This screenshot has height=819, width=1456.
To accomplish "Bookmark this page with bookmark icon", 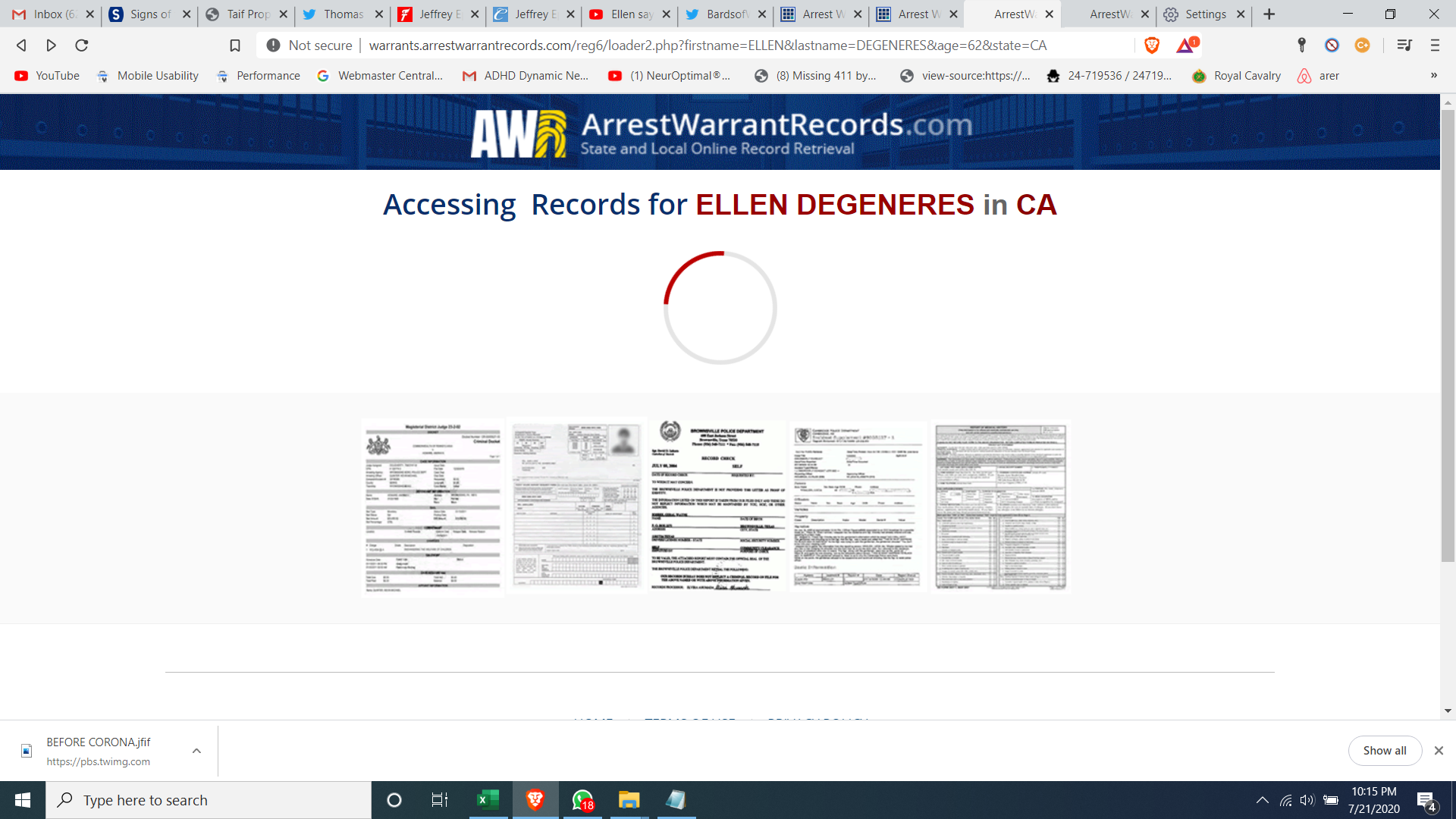I will [235, 45].
